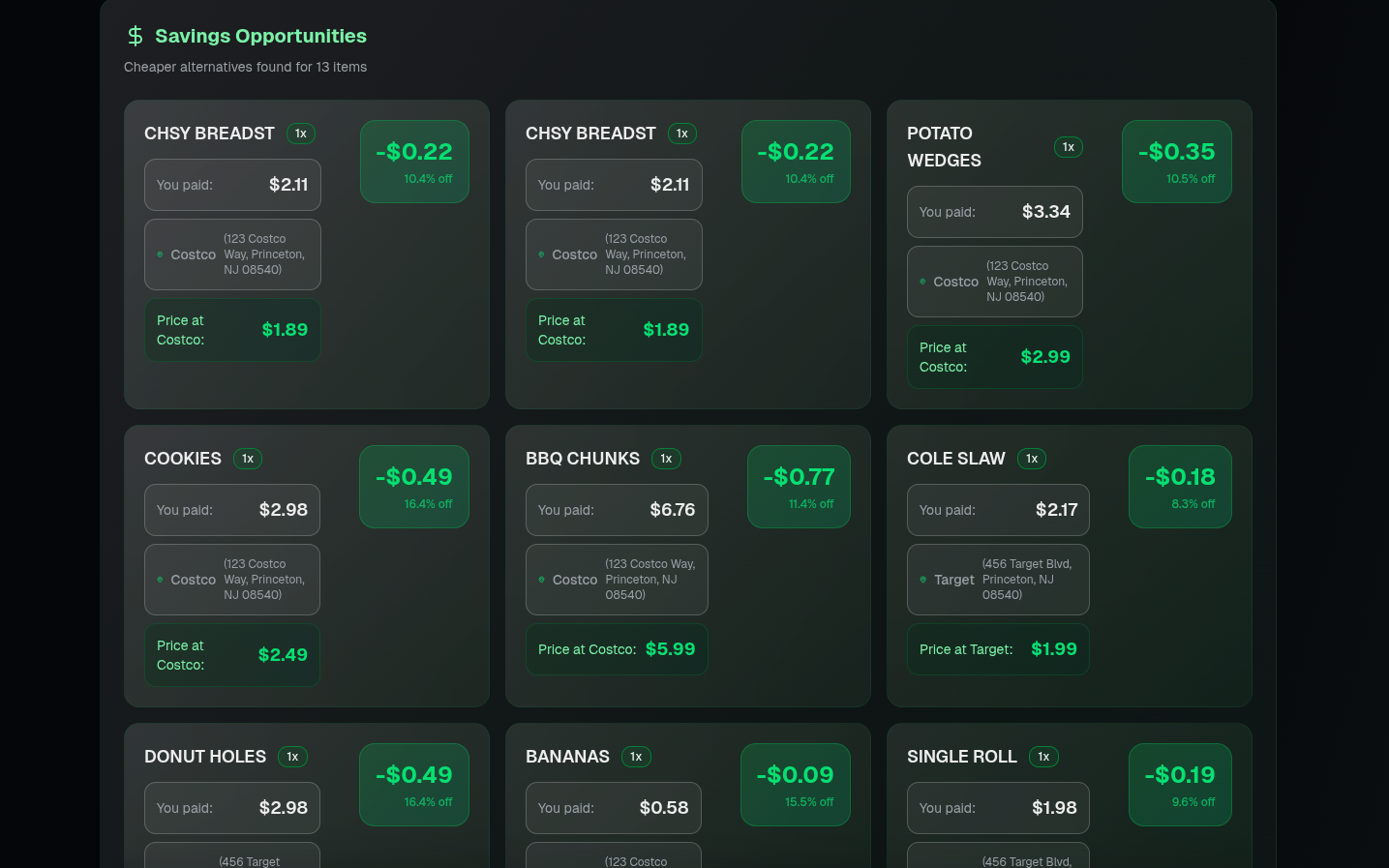The height and width of the screenshot is (868, 1389).
Task: Click the $1.99 Target price
Action: (1054, 649)
